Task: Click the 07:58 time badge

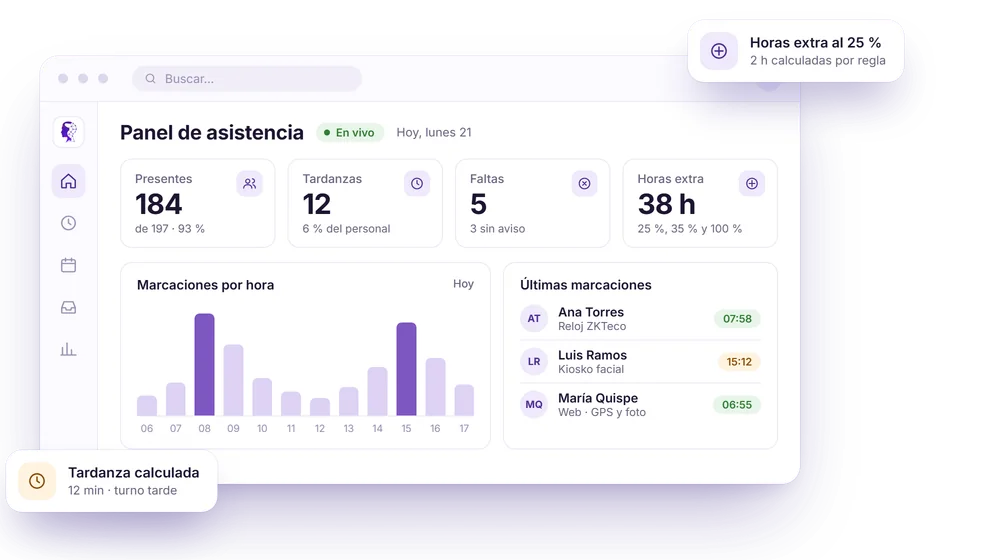Action: (x=737, y=318)
